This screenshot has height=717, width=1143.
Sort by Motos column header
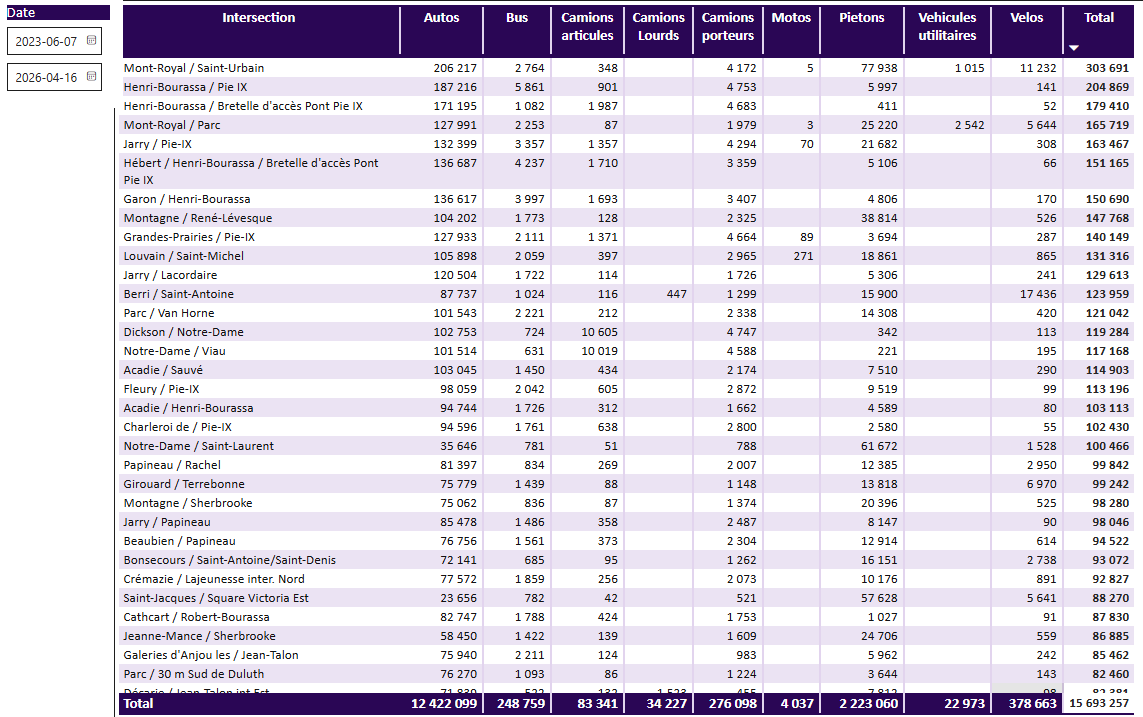[791, 17]
